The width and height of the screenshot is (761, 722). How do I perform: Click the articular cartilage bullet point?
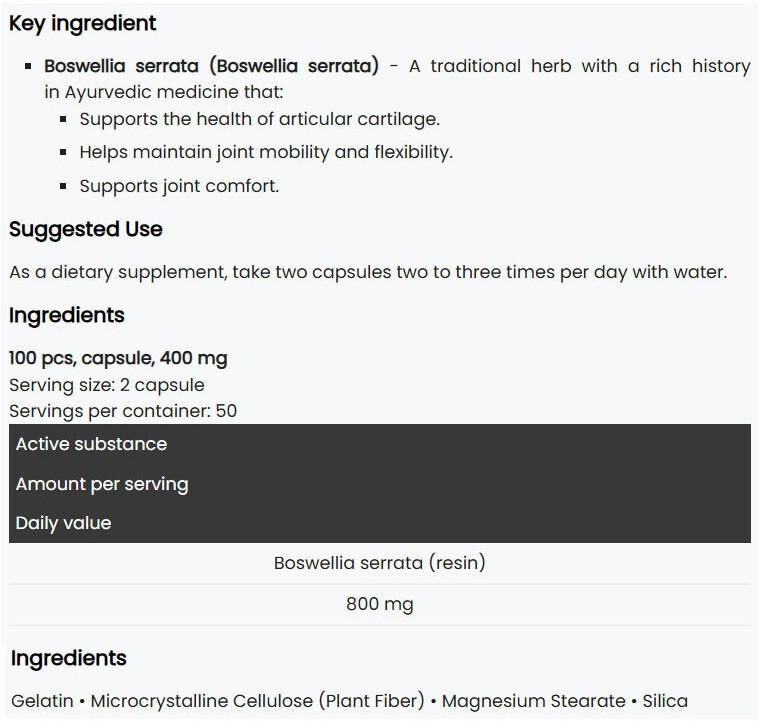[259, 119]
